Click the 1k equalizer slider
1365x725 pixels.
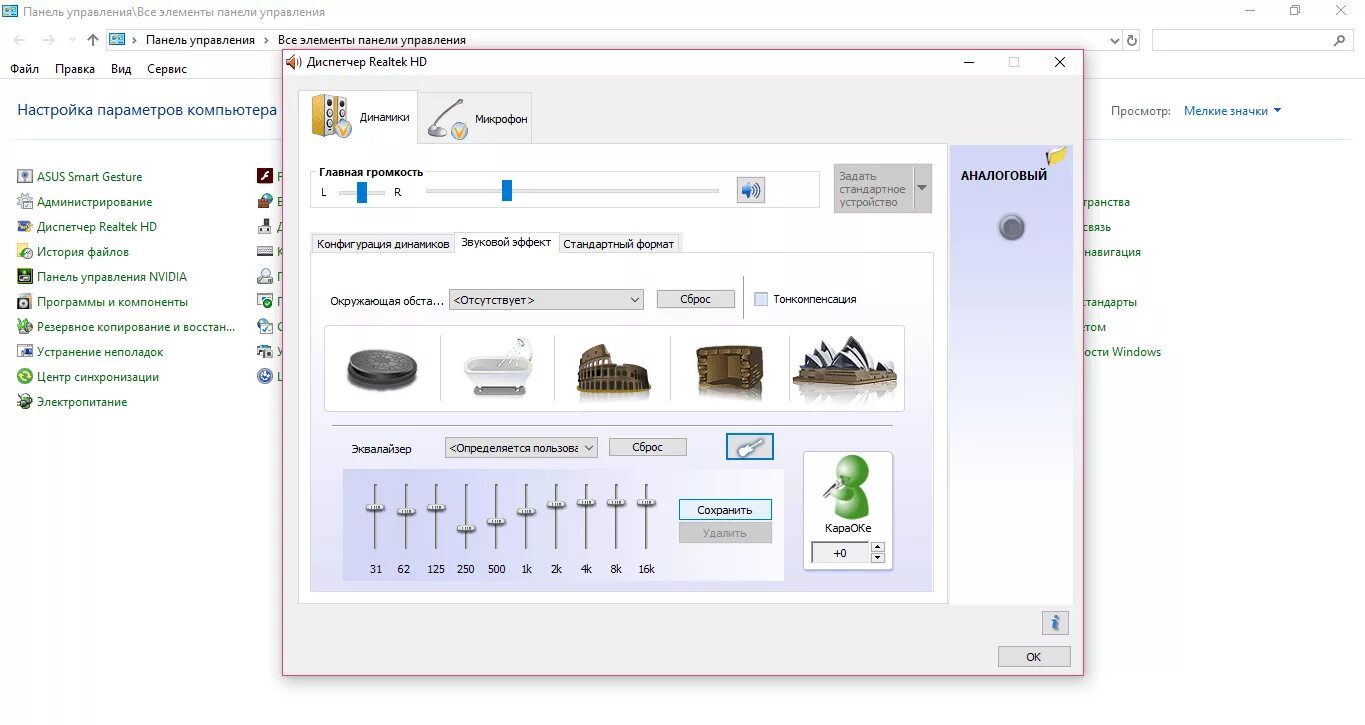pyautogui.click(x=526, y=512)
